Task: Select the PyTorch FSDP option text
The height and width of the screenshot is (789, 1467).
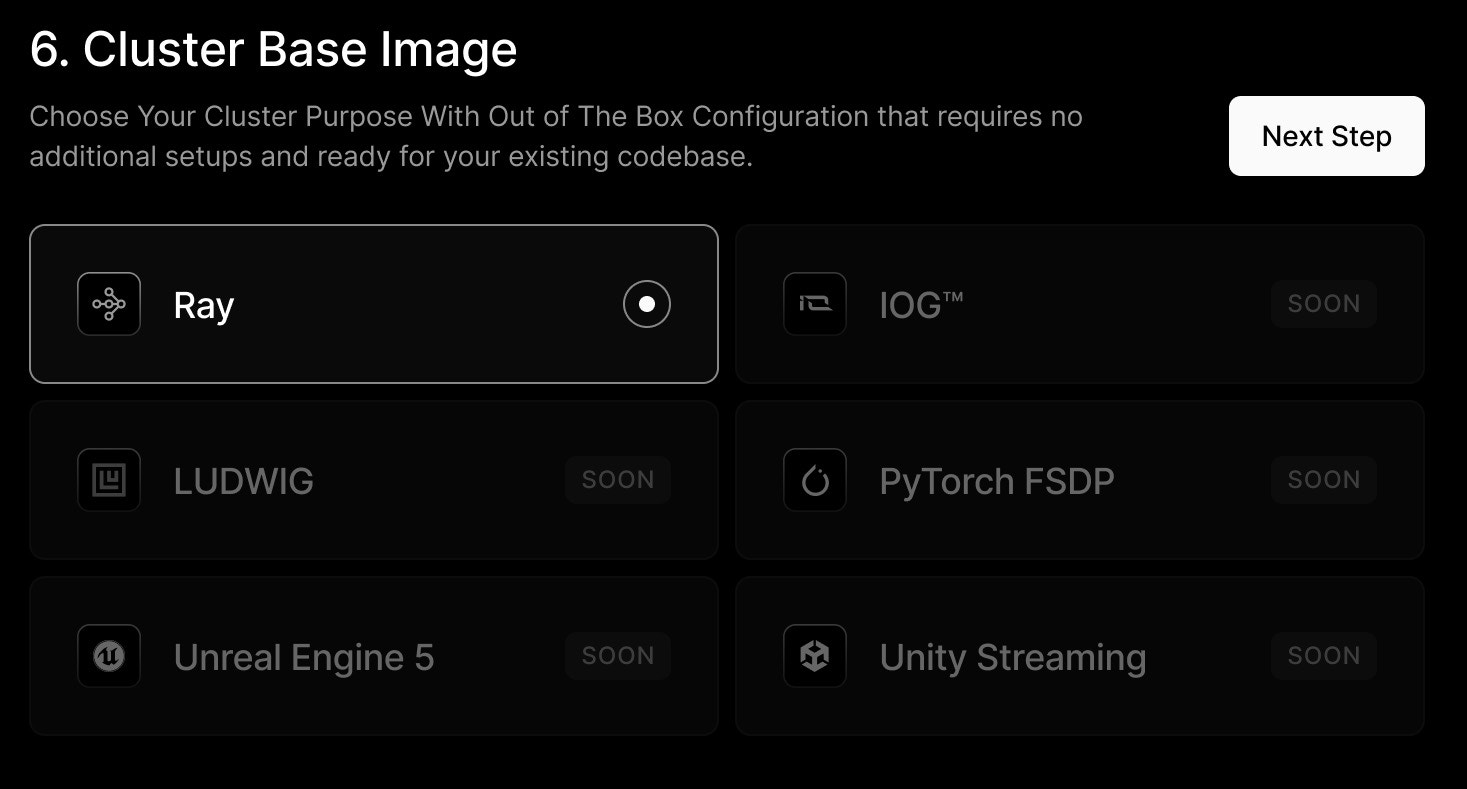Action: click(997, 482)
